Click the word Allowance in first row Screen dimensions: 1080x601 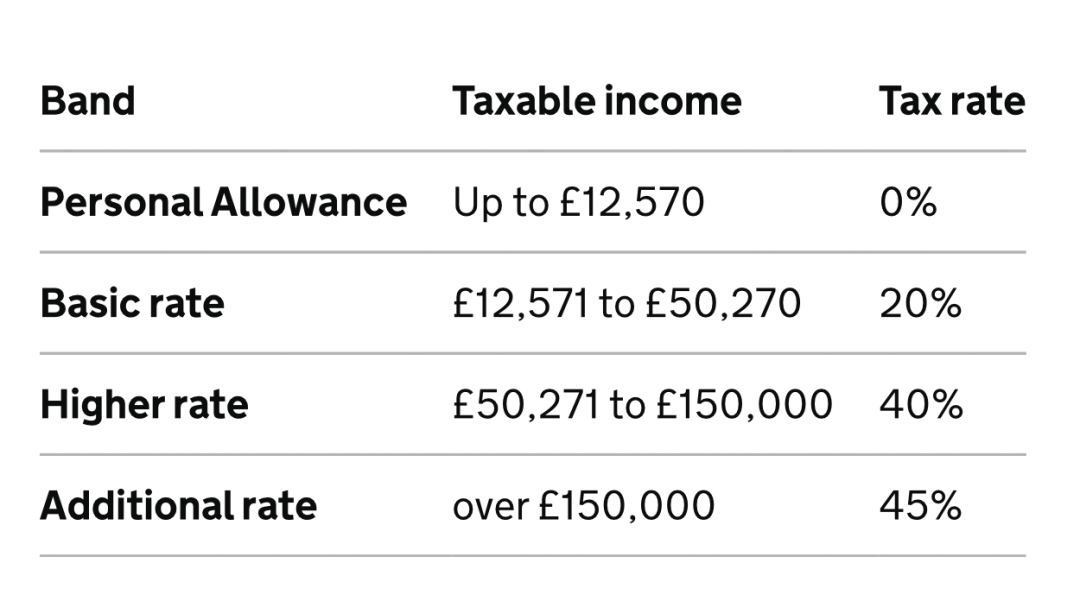coord(309,202)
